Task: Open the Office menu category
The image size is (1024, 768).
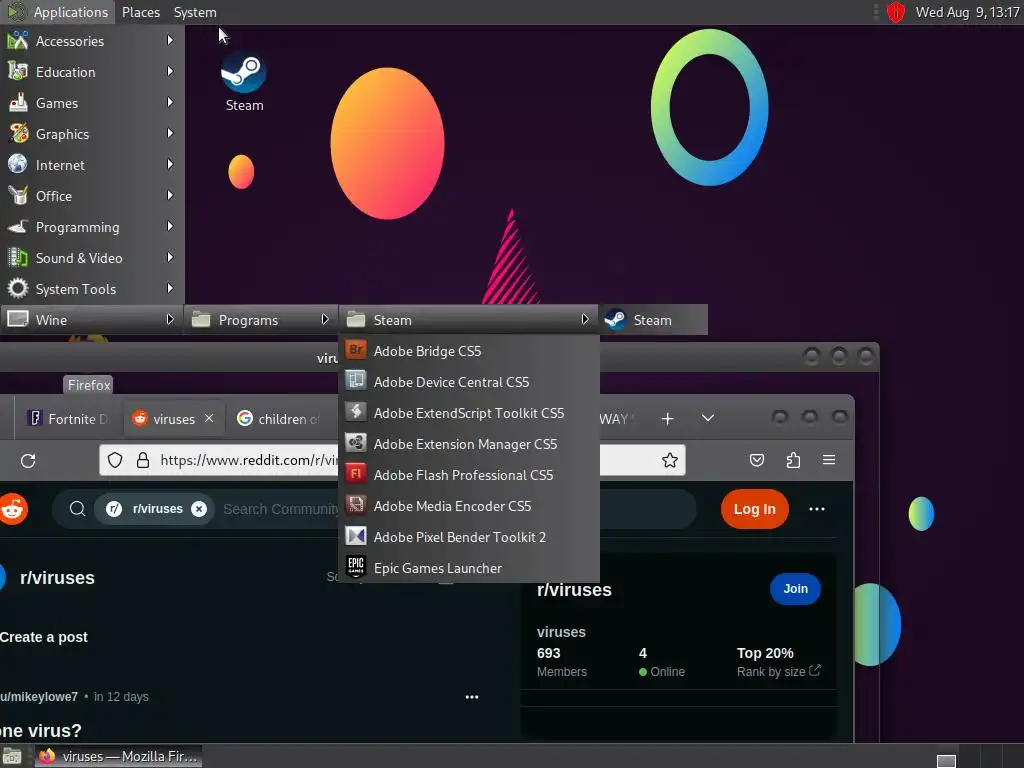Action: 92,196
